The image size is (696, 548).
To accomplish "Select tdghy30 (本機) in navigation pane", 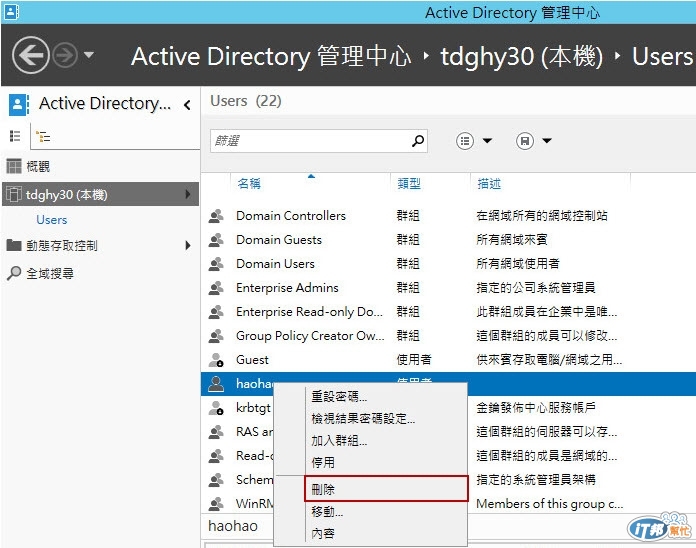I will (x=101, y=194).
